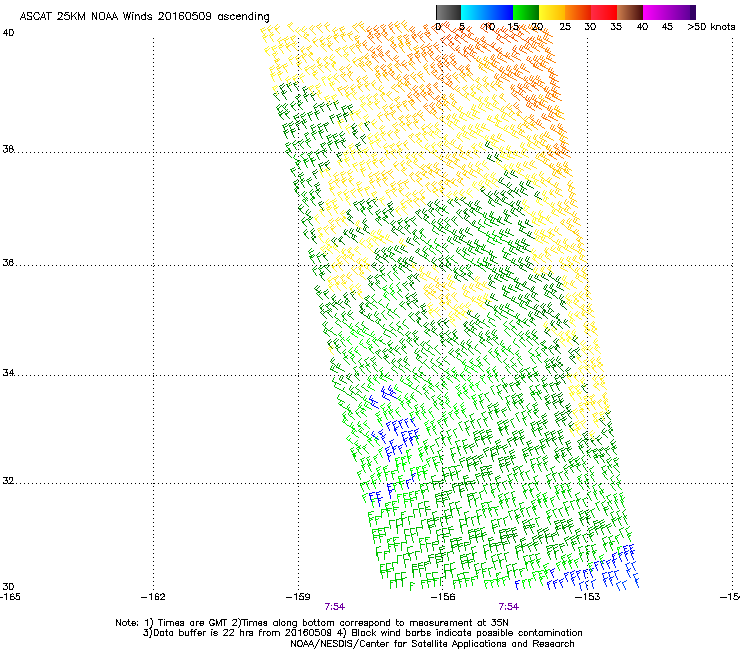The height and width of the screenshot is (650, 740).
Task: Click the ">50 knots" legend label
Action: tap(711, 27)
